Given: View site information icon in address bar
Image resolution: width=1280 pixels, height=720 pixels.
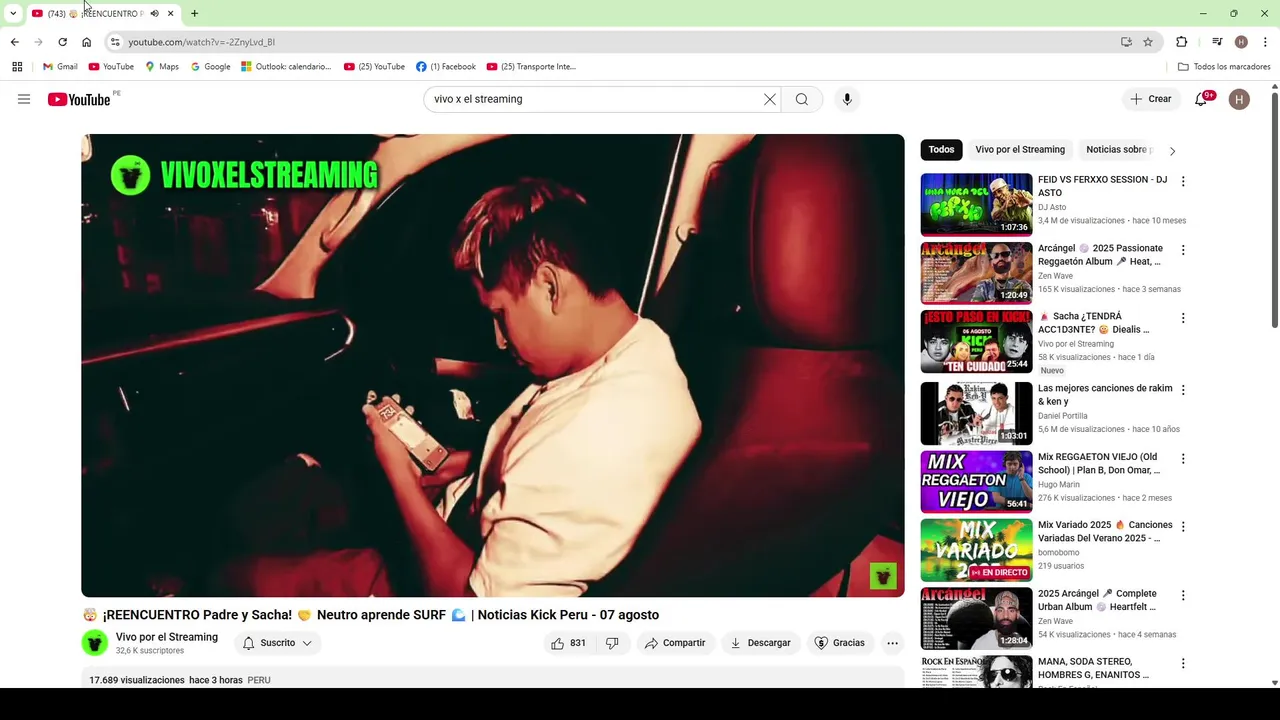Looking at the screenshot, I should tap(115, 42).
